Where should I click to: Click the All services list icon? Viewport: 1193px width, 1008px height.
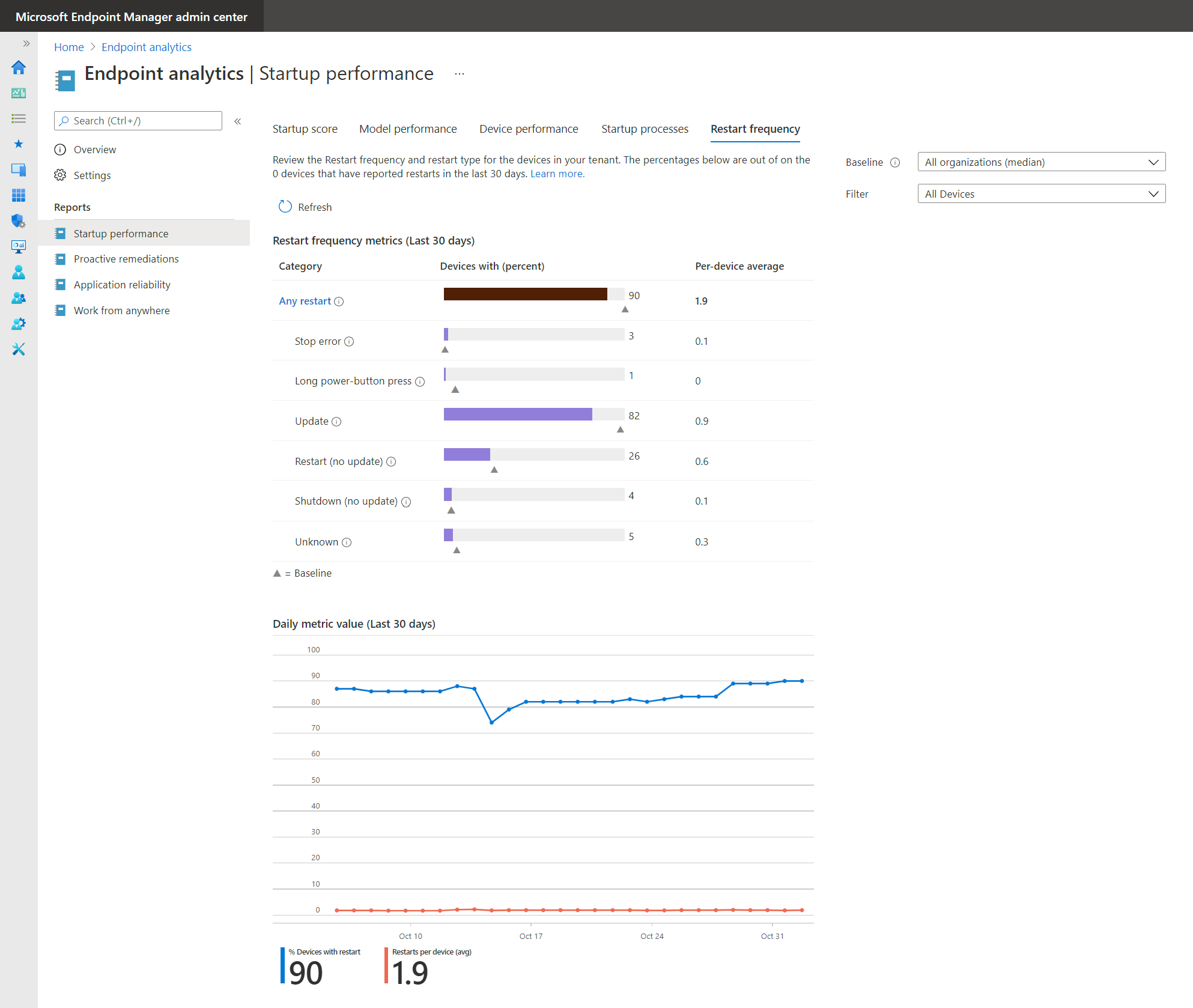[x=19, y=118]
